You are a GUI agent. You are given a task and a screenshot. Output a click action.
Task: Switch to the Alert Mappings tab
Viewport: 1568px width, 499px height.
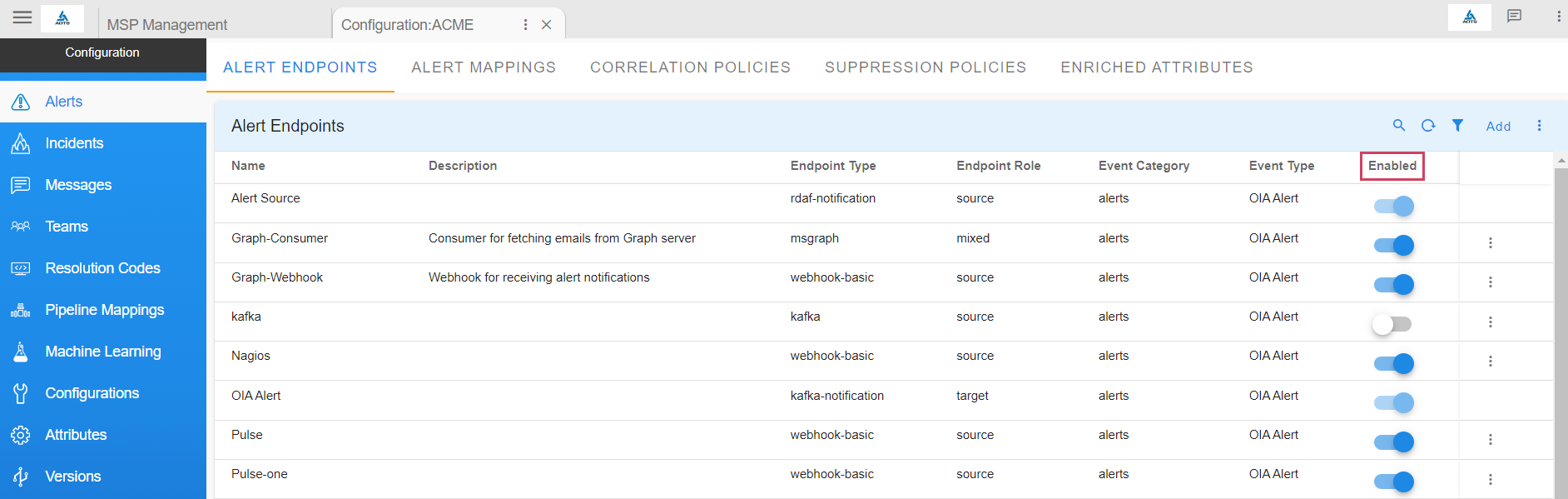[483, 67]
